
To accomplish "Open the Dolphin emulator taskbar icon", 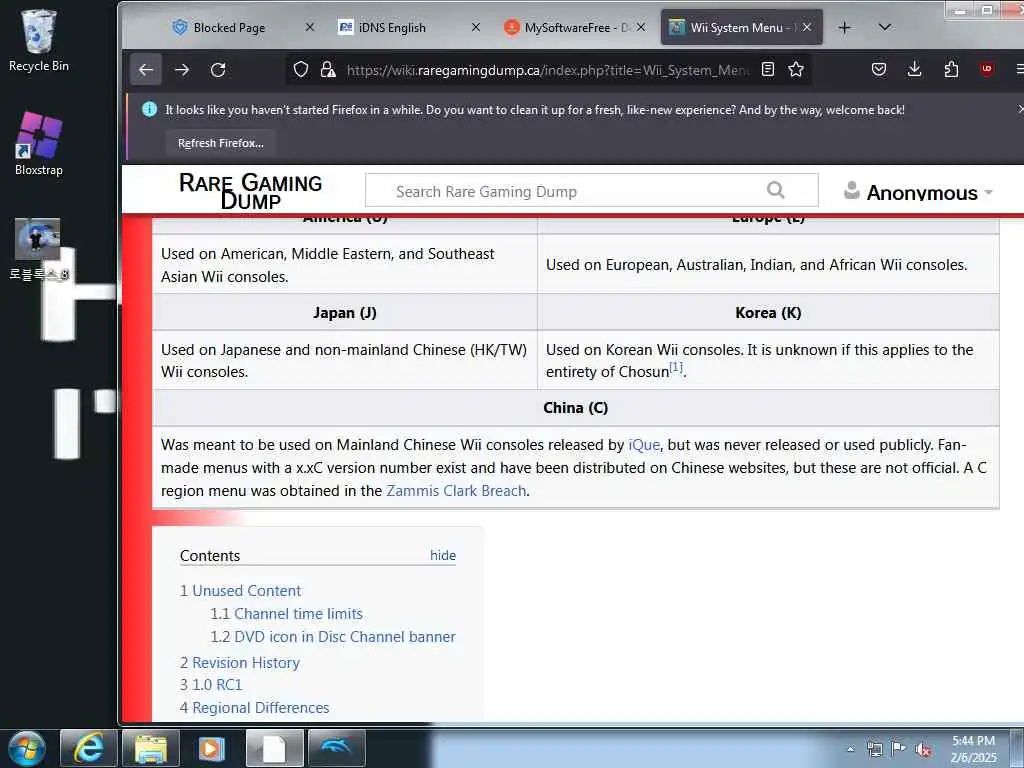I will click(336, 748).
